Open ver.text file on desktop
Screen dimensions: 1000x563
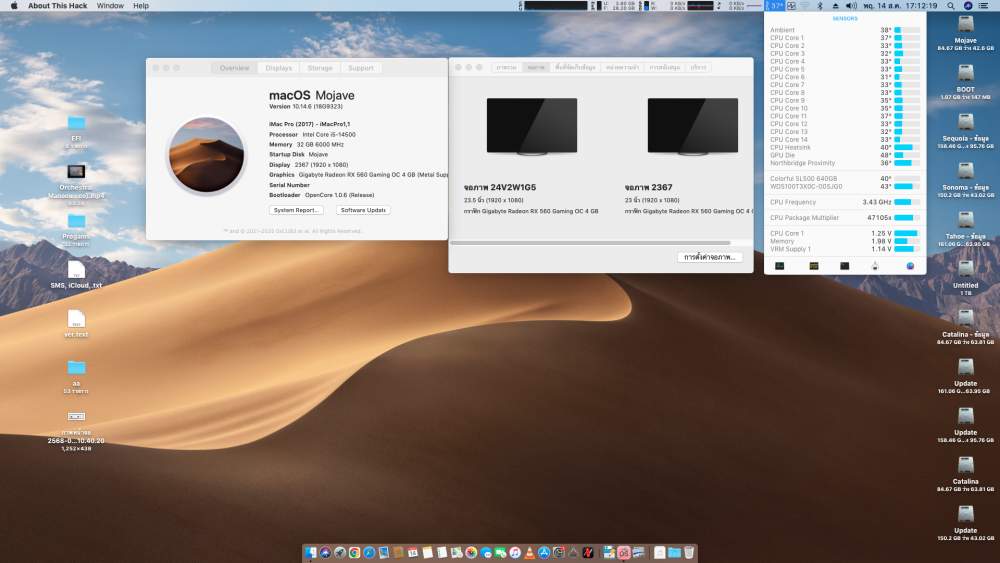pos(76,319)
